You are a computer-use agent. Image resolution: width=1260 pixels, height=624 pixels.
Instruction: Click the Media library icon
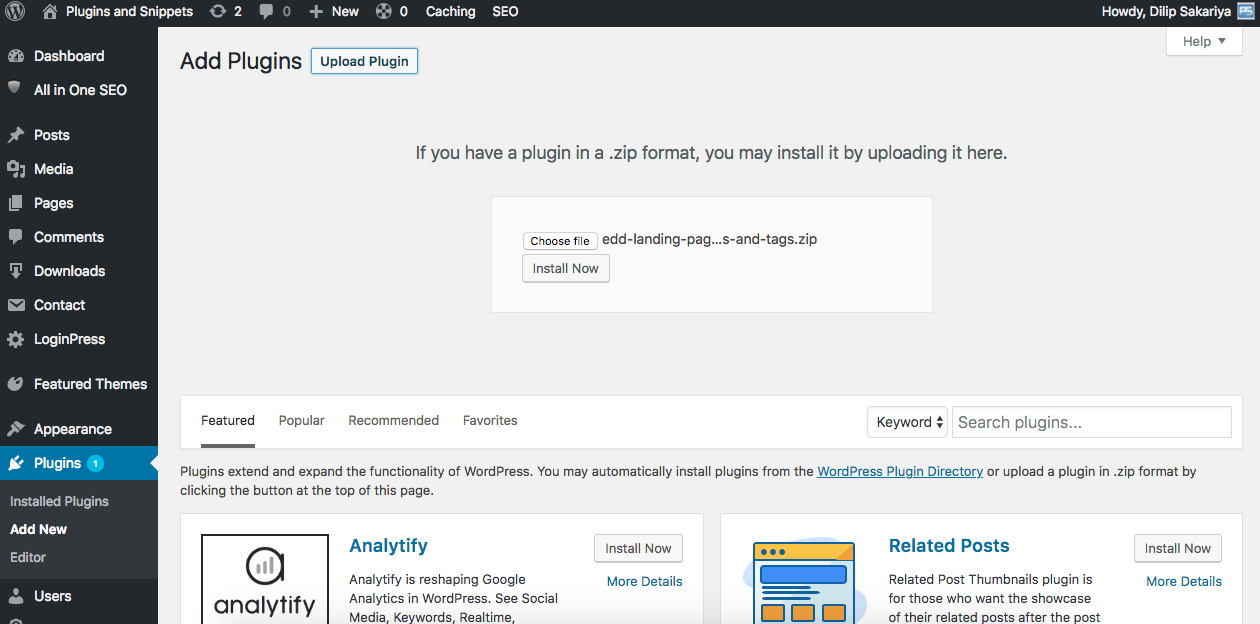pyautogui.click(x=15, y=169)
